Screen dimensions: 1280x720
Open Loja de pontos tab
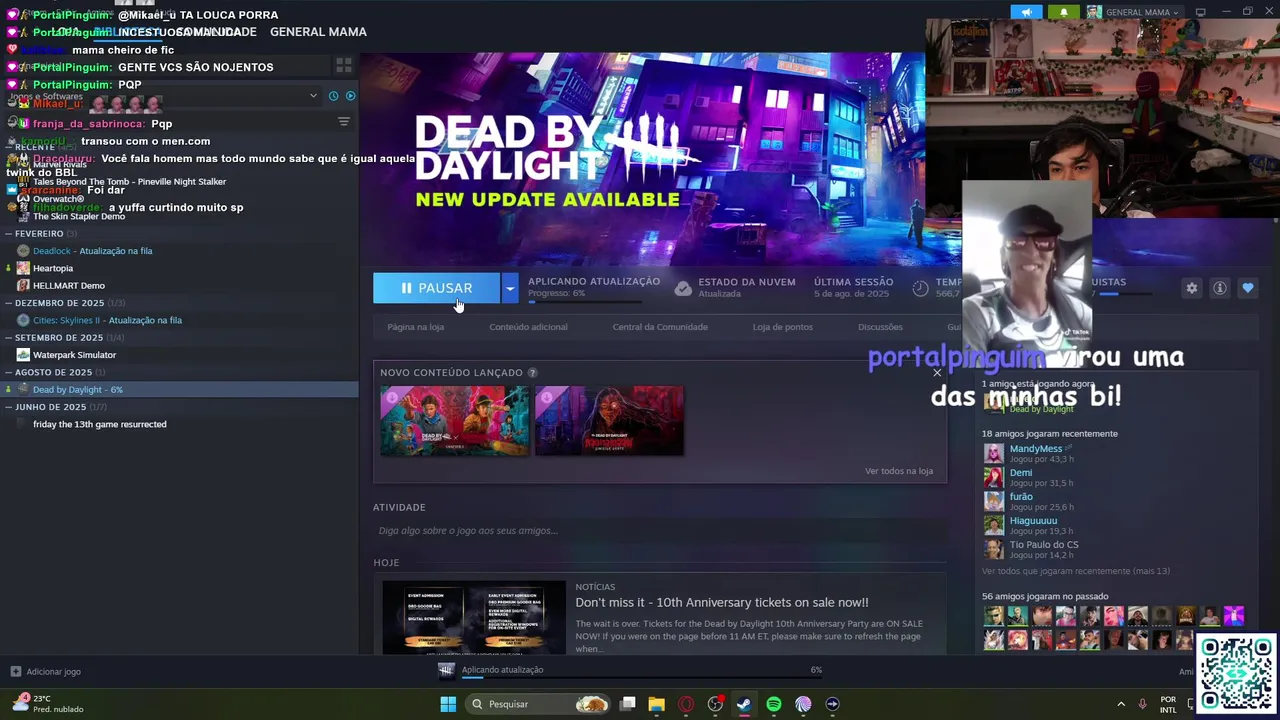[x=783, y=327]
